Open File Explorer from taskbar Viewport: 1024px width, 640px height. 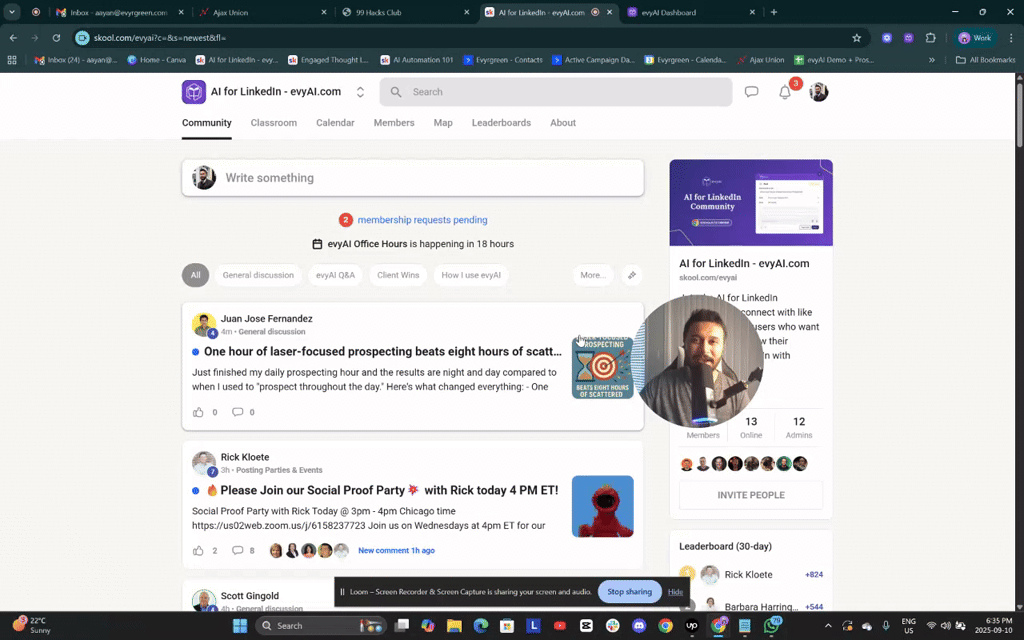(x=455, y=626)
